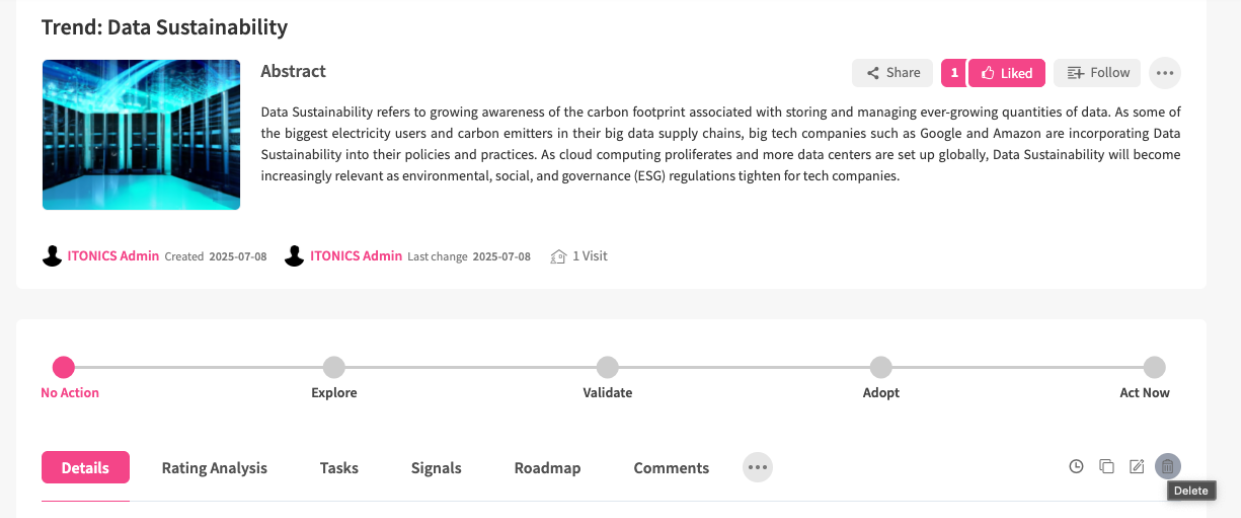Set the stage to Act Now

point(1154,367)
